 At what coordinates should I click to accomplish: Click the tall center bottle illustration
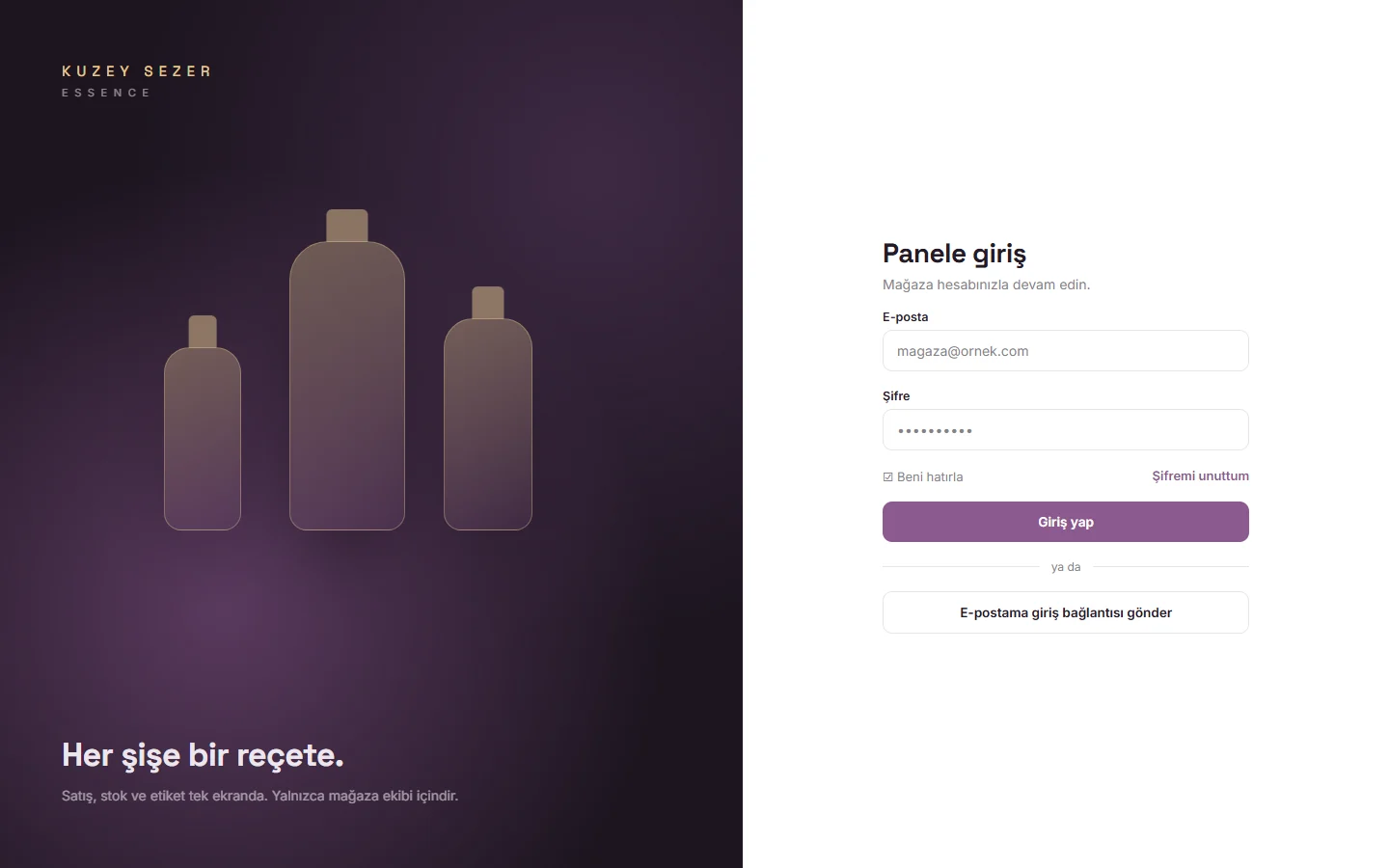pyautogui.click(x=347, y=369)
